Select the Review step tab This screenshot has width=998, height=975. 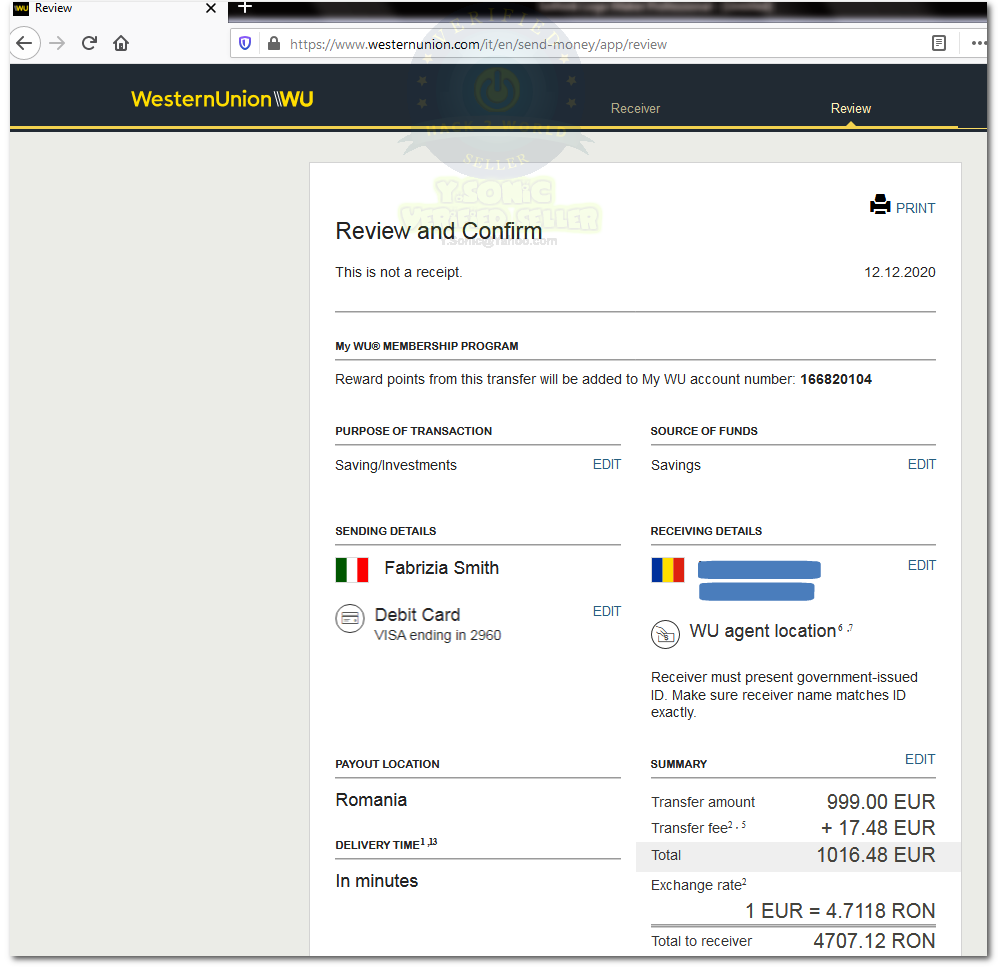(850, 108)
